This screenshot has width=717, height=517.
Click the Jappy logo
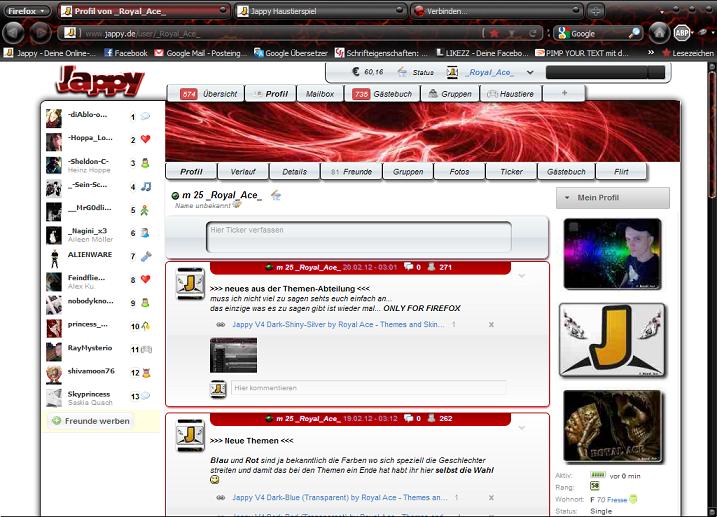(x=100, y=80)
